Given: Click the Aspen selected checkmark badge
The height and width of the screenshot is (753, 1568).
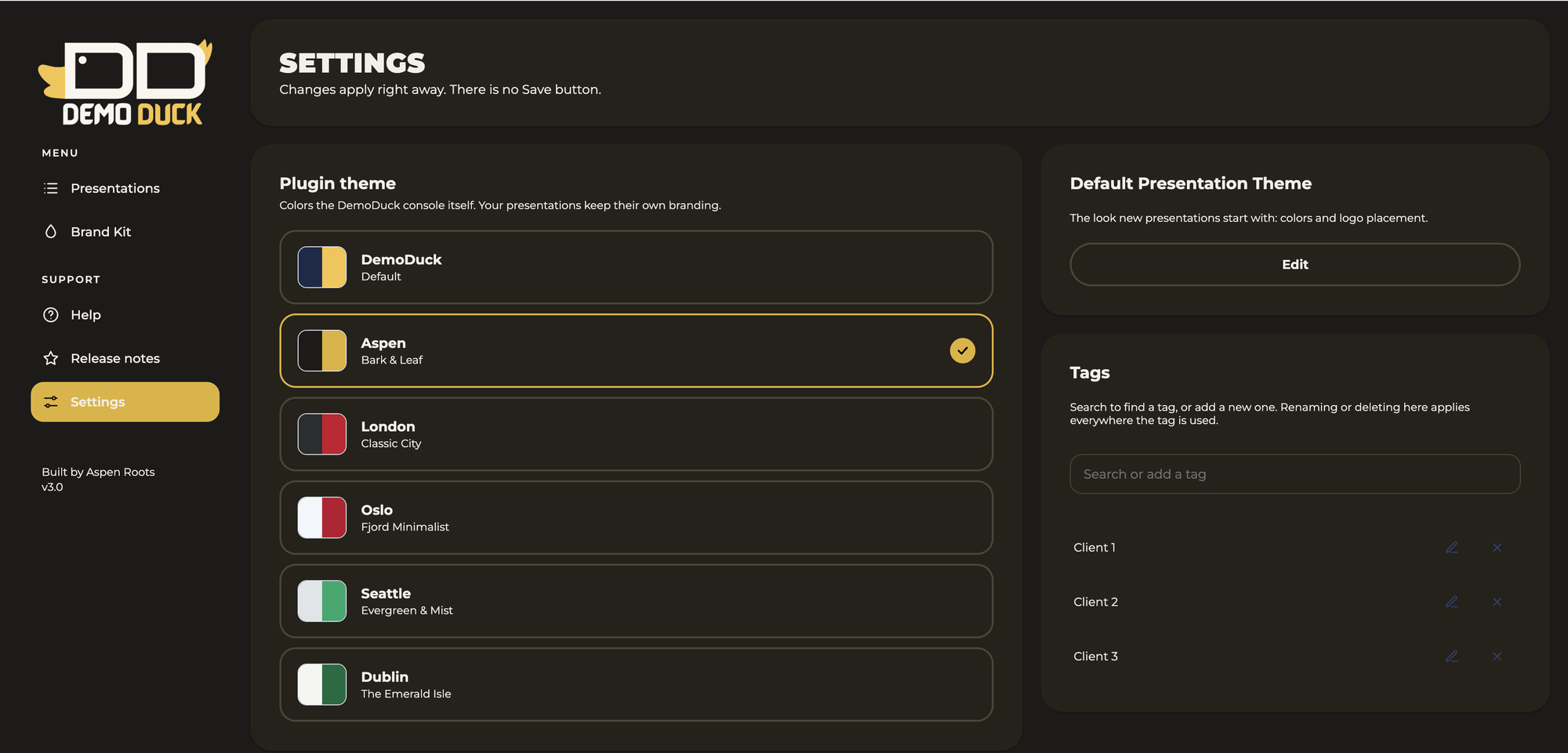Looking at the screenshot, I should pyautogui.click(x=963, y=350).
